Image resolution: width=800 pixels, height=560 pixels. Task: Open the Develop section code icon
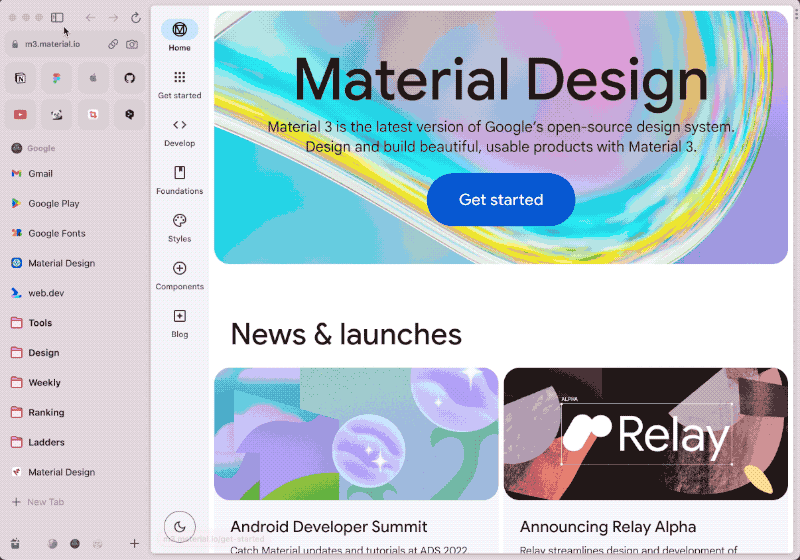click(180, 125)
